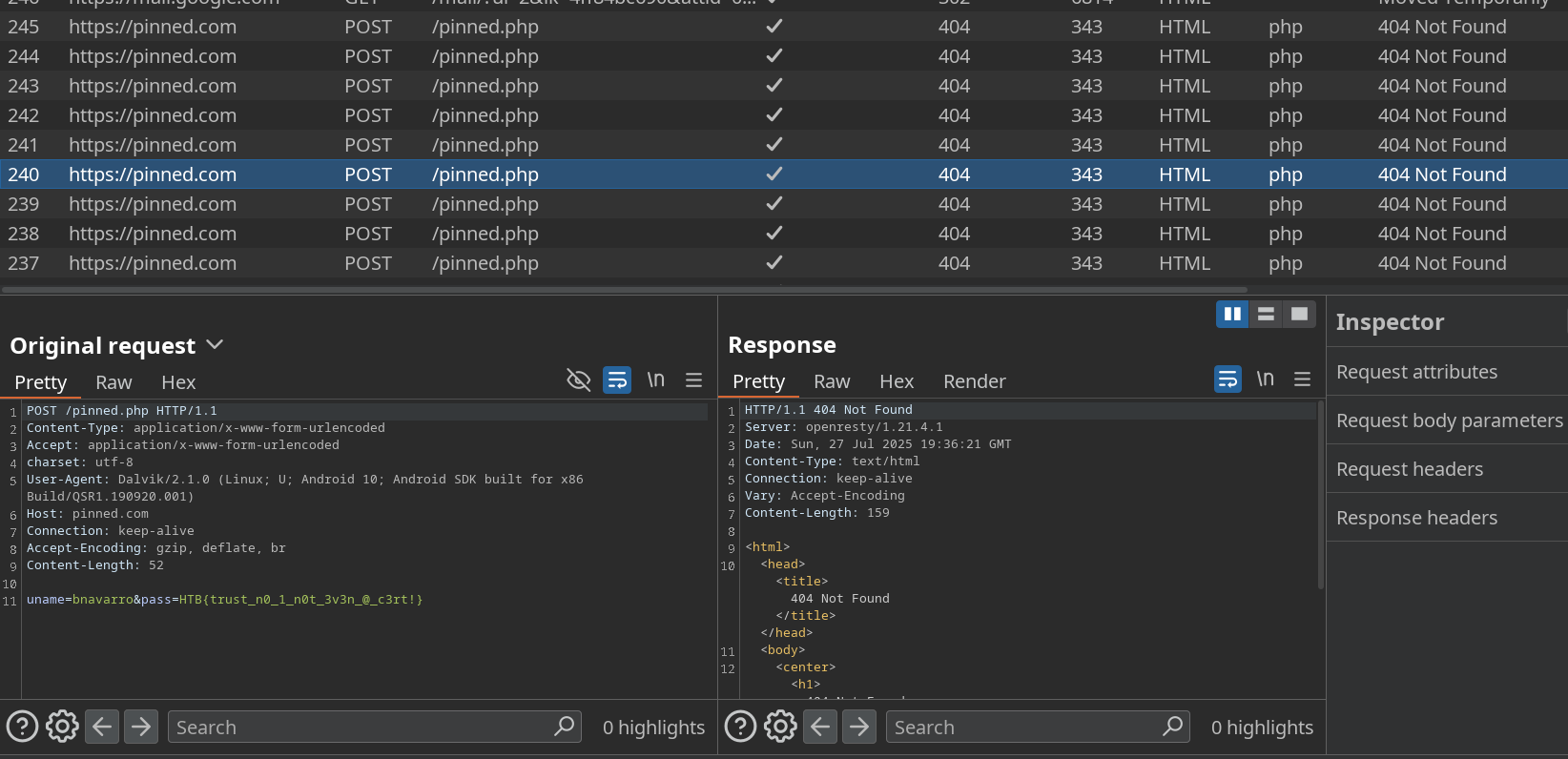Switch response view to Pretty tab
The height and width of the screenshot is (759, 1568).
point(759,381)
